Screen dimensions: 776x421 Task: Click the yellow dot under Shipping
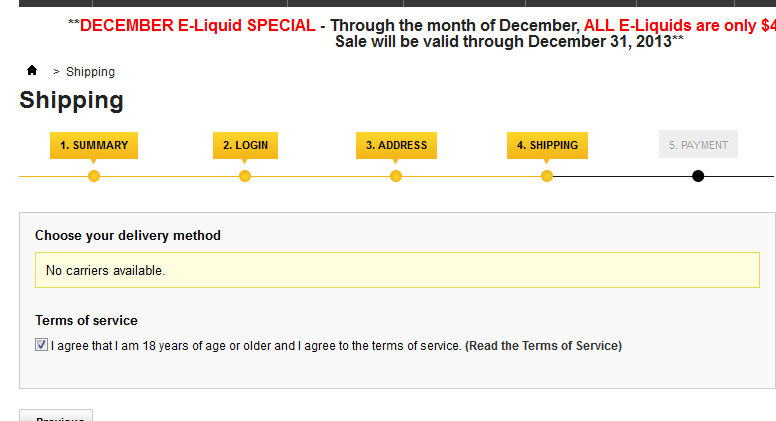pos(547,176)
